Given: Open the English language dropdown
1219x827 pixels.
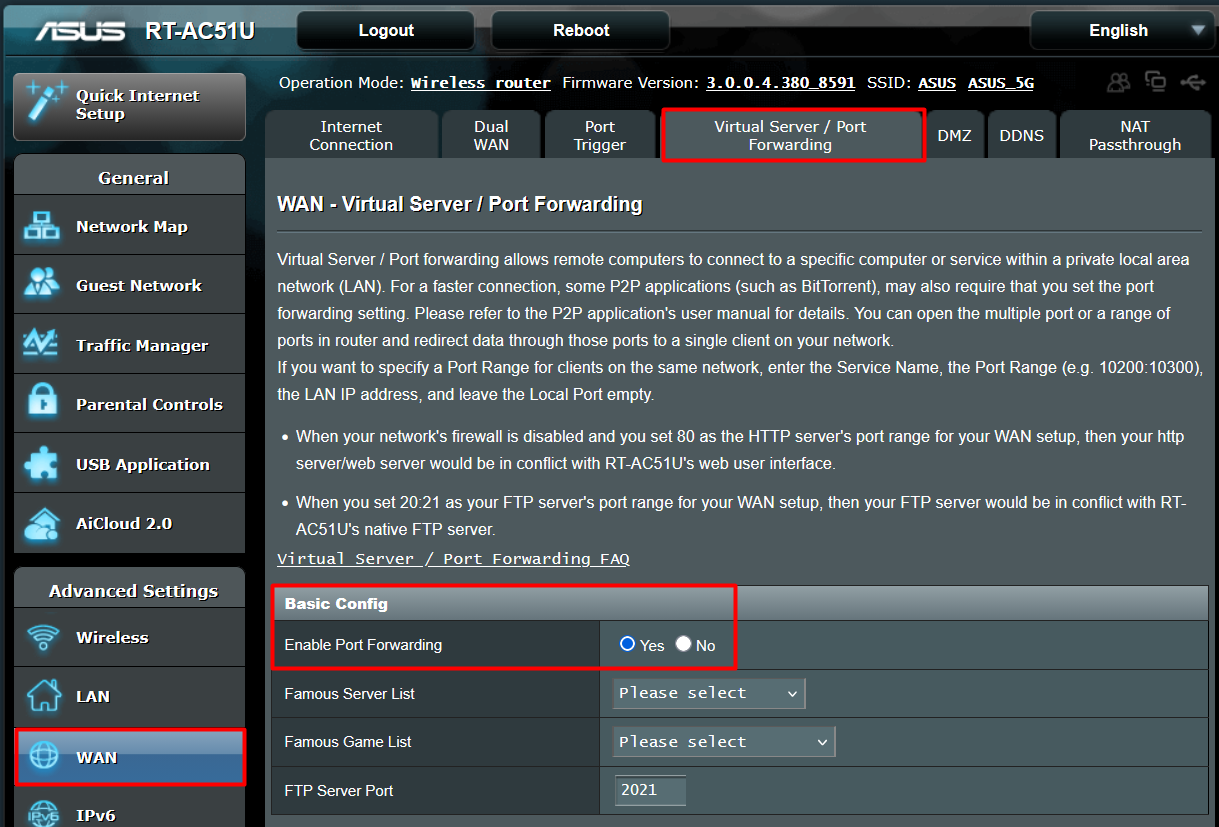Looking at the screenshot, I should click(x=1121, y=30).
